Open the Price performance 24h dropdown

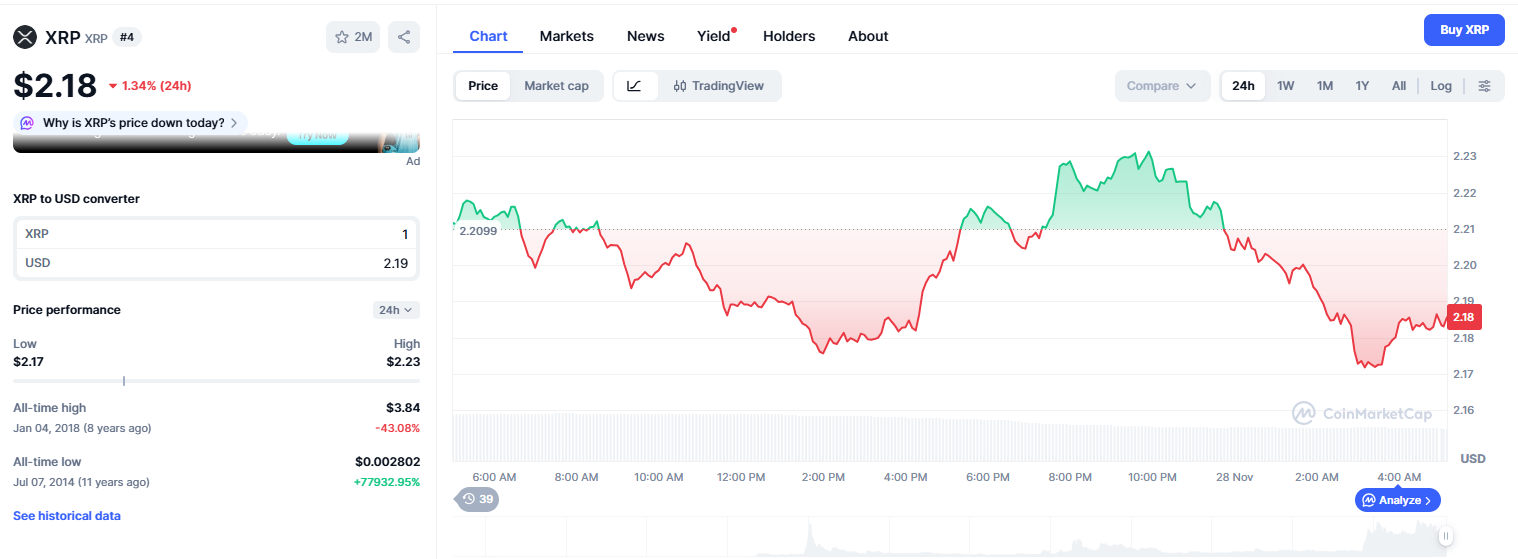click(x=396, y=310)
